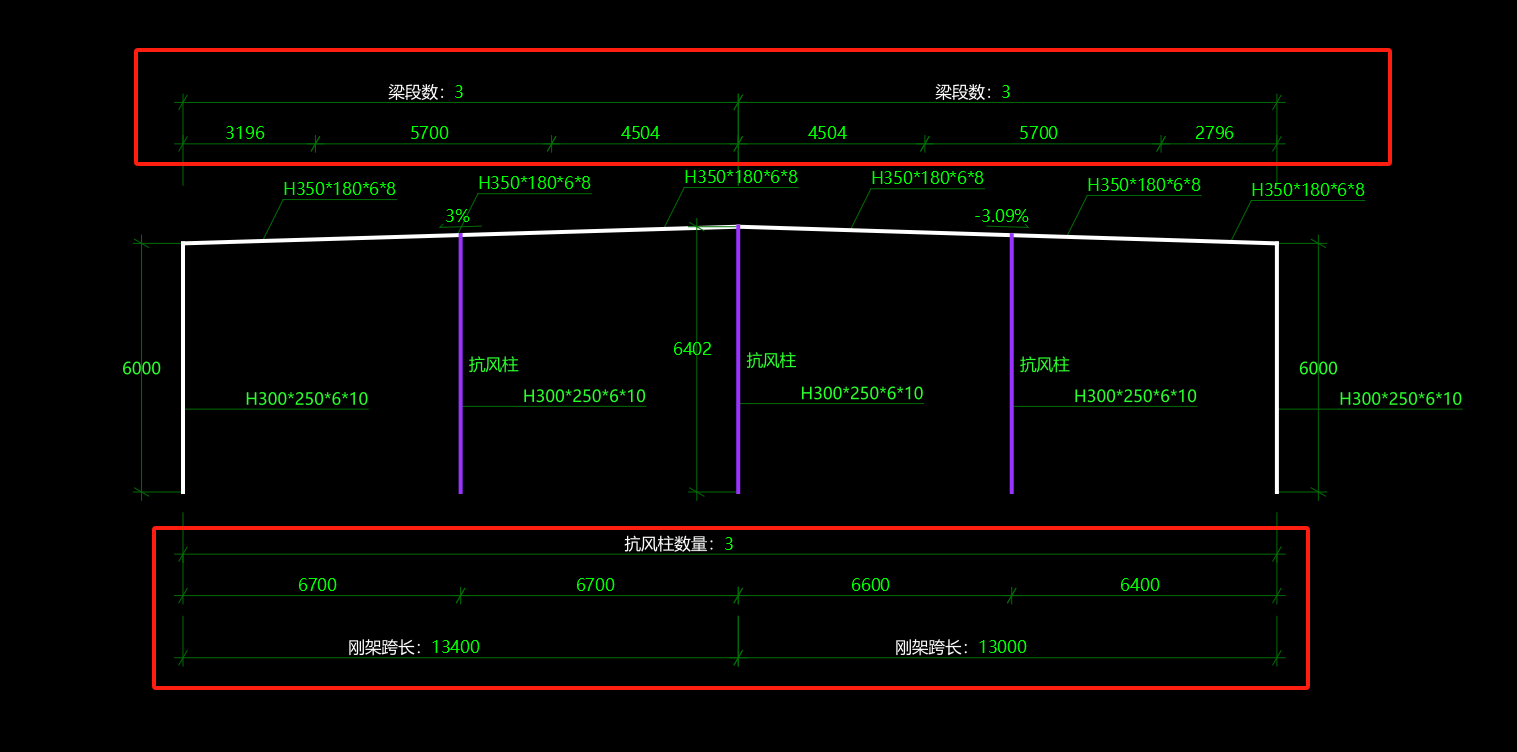
Task: Select H300*250*6*10 label of center wind column
Action: [862, 394]
